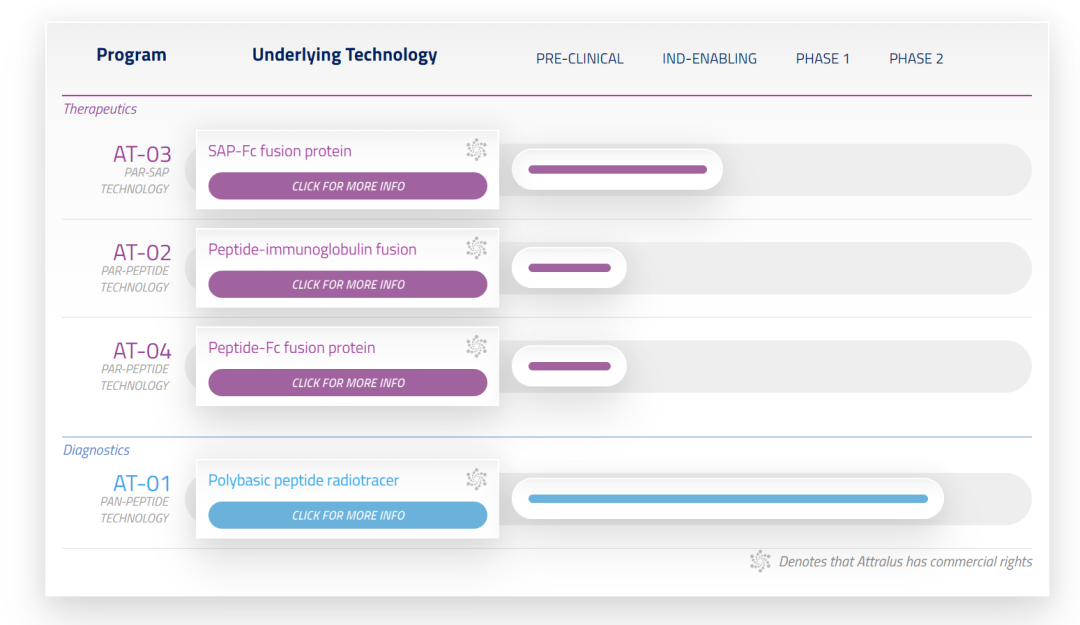The width and height of the screenshot is (1080, 625).
Task: Click the Polybasic peptide radiotracer title
Action: [x=303, y=480]
